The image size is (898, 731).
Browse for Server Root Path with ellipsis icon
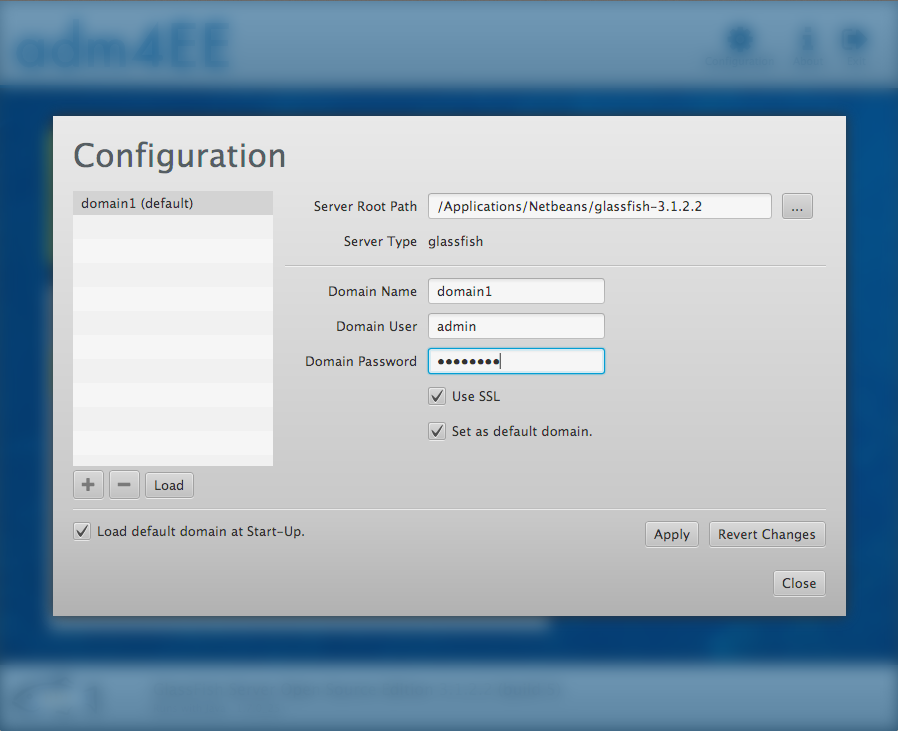point(797,206)
